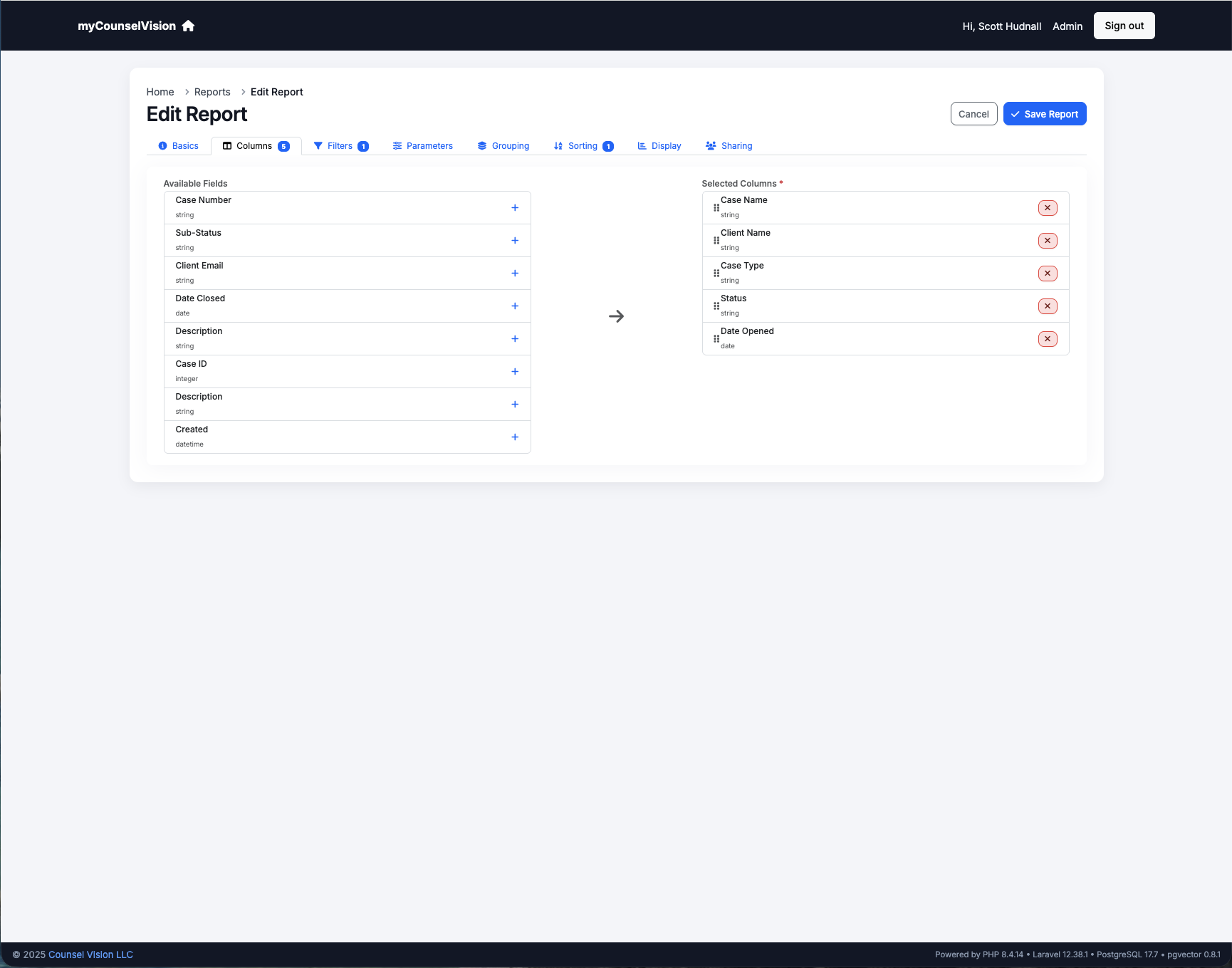Switch to the Filters tab
Image resolution: width=1232 pixels, height=968 pixels.
(340, 145)
